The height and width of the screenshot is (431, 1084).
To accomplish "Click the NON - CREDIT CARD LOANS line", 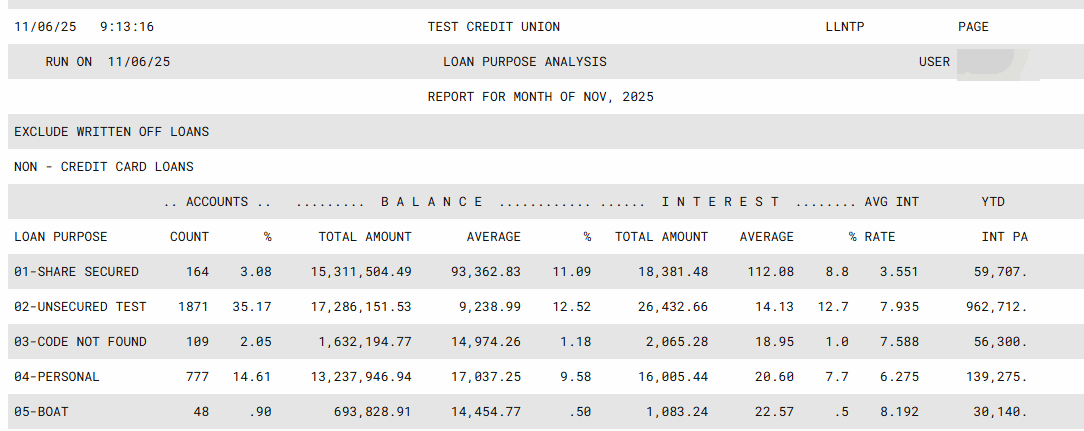I will click(104, 167).
